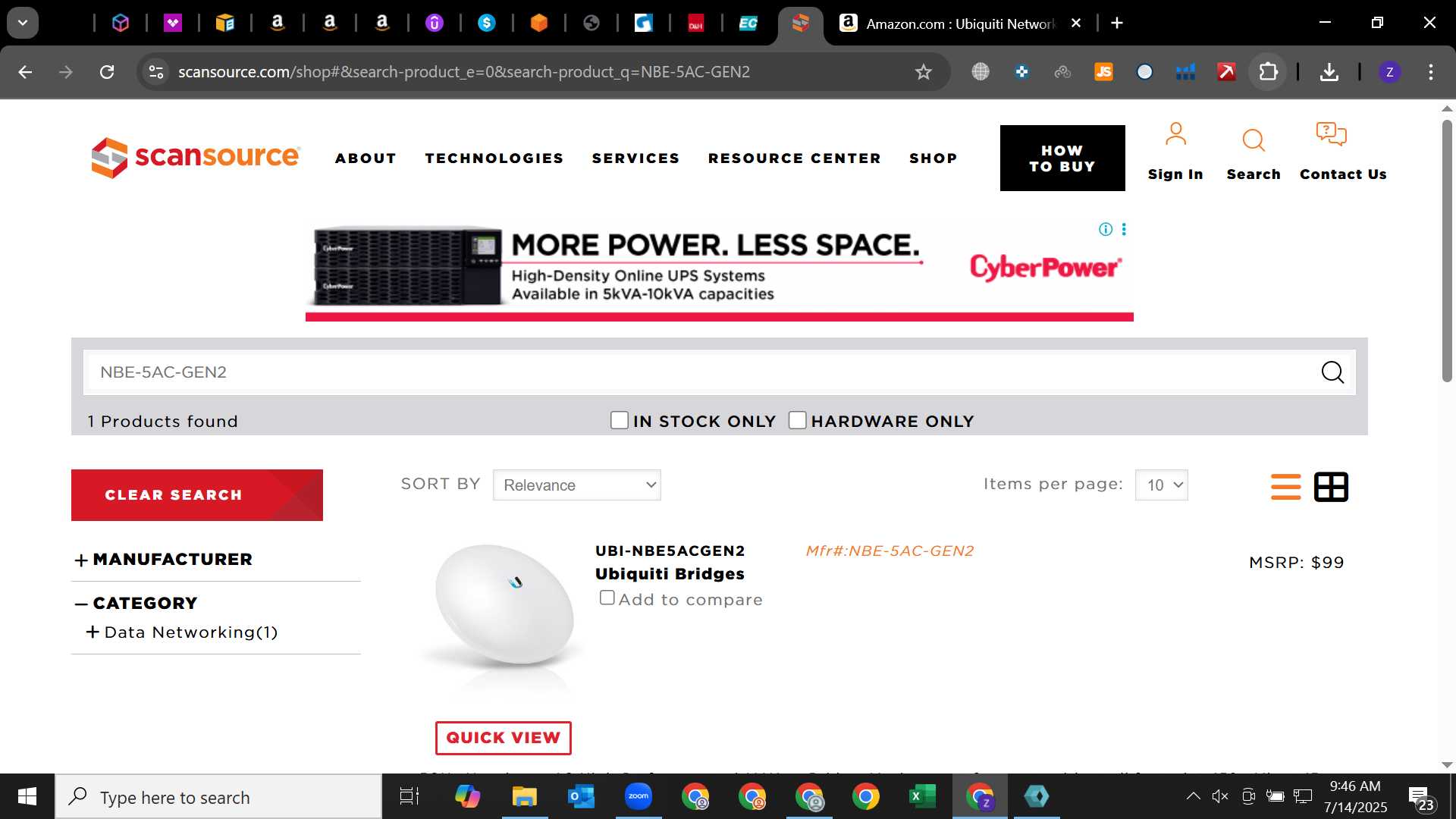Click the header Search magnifier icon
Viewport: 1456px width, 819px height.
tap(1254, 140)
